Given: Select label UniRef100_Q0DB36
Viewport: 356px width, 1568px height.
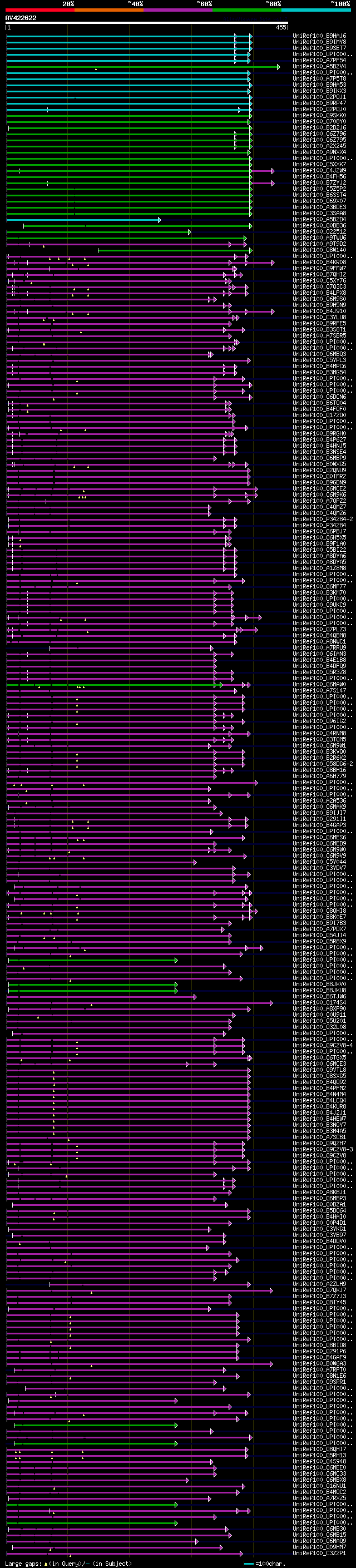Looking at the screenshot, I should tap(319, 225).
